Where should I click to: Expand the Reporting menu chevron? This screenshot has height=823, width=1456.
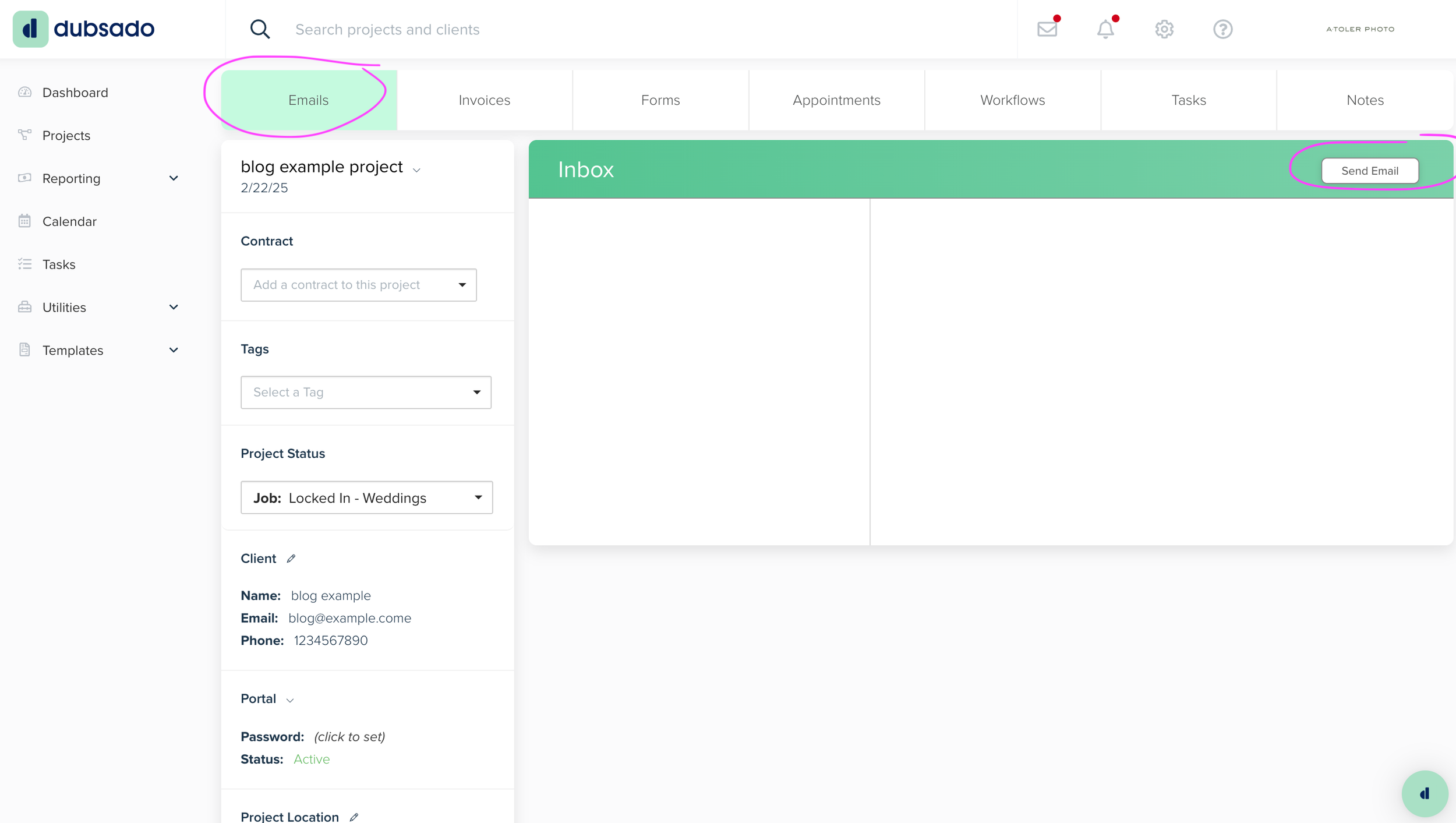174,178
